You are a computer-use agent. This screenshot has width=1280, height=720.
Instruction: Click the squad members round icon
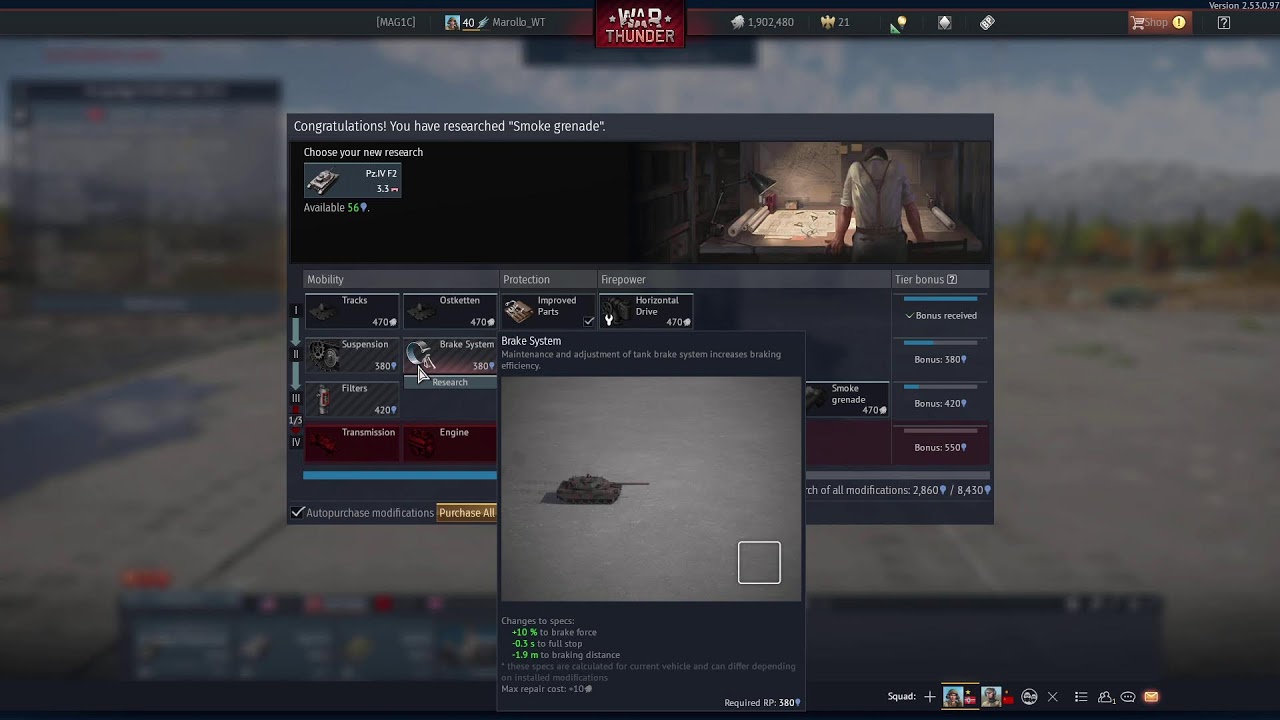coord(1029,697)
